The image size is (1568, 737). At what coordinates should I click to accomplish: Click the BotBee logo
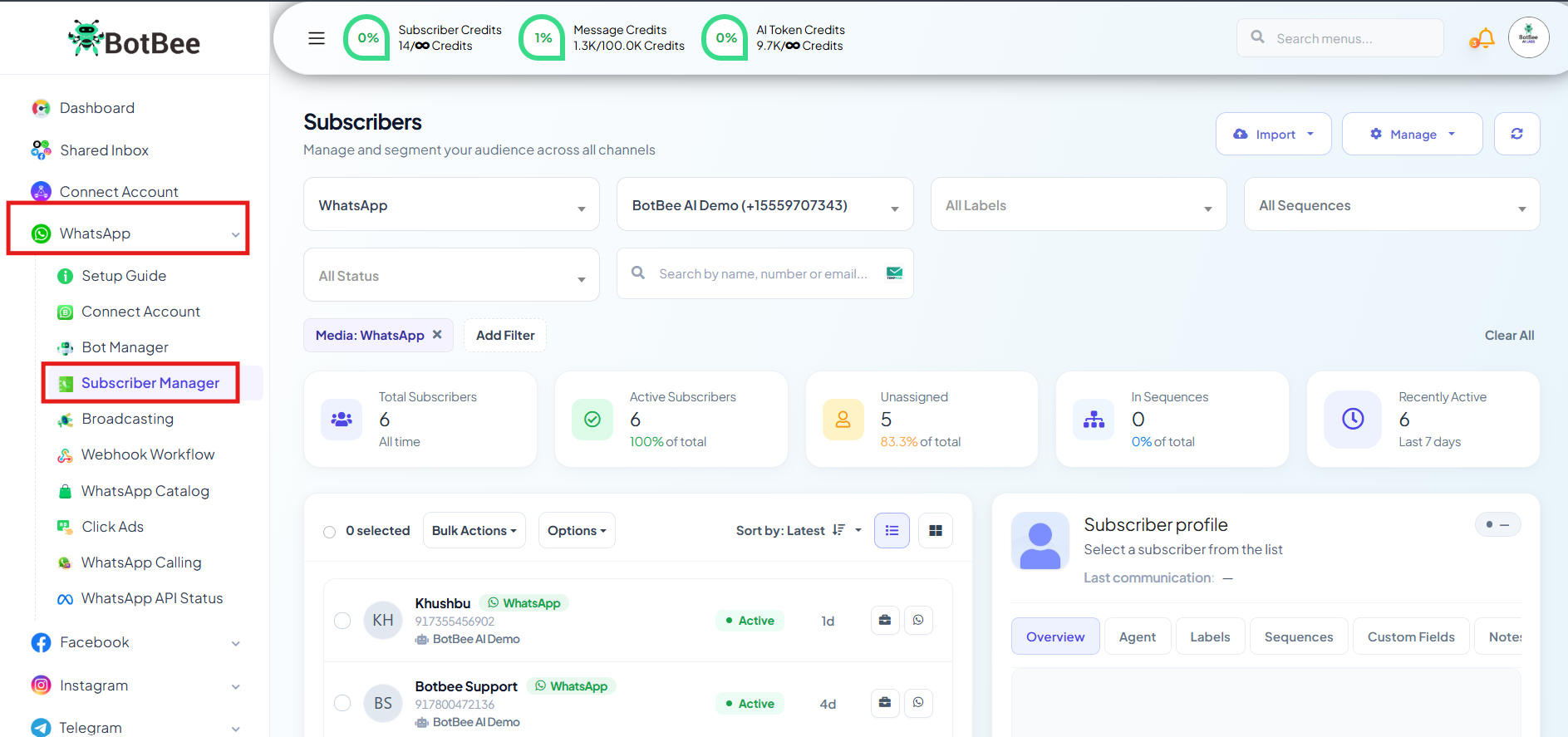(135, 39)
